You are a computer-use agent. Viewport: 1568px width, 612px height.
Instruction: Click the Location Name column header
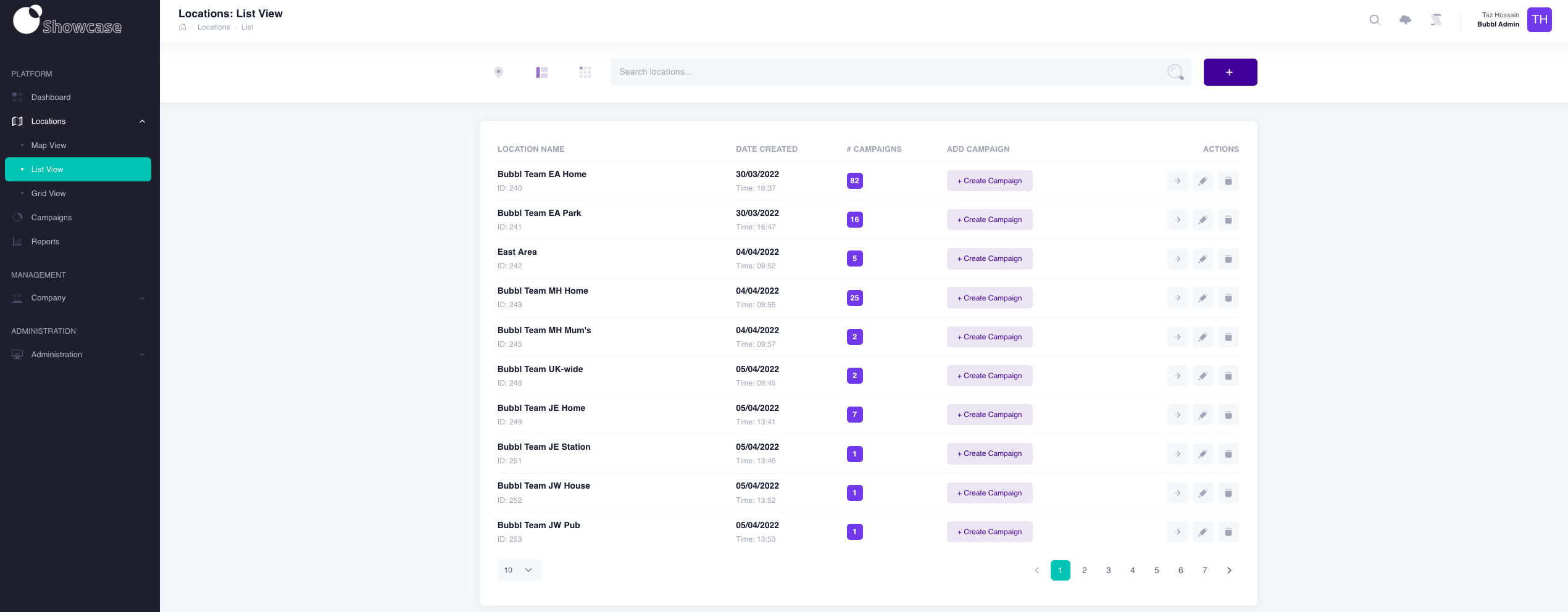531,149
